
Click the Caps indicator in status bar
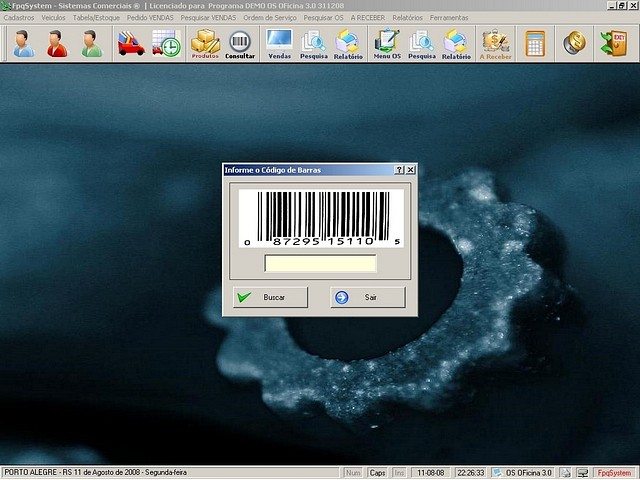377,473
